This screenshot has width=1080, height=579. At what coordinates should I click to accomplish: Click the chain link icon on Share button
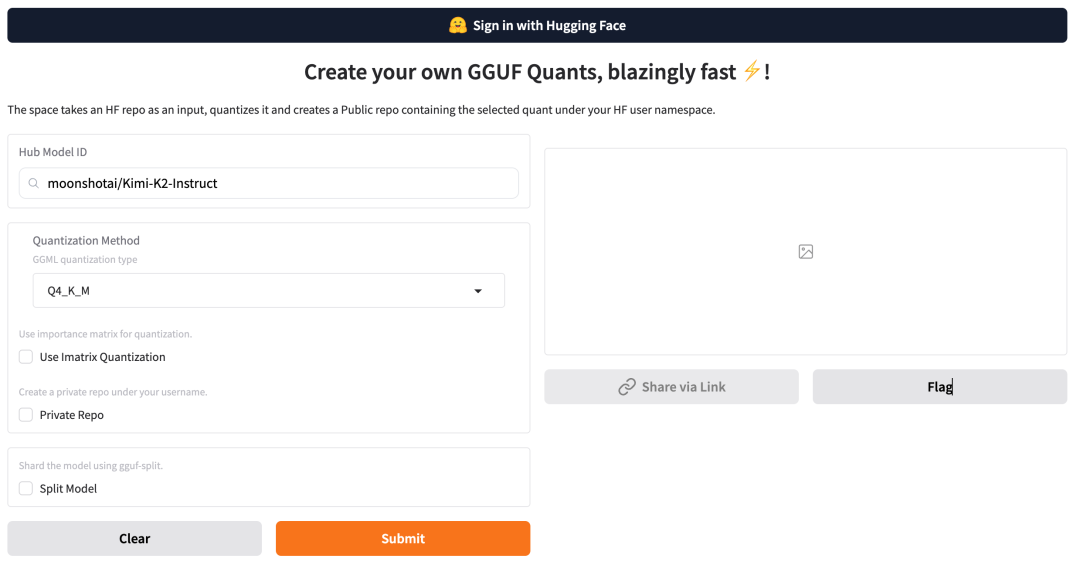tap(626, 387)
